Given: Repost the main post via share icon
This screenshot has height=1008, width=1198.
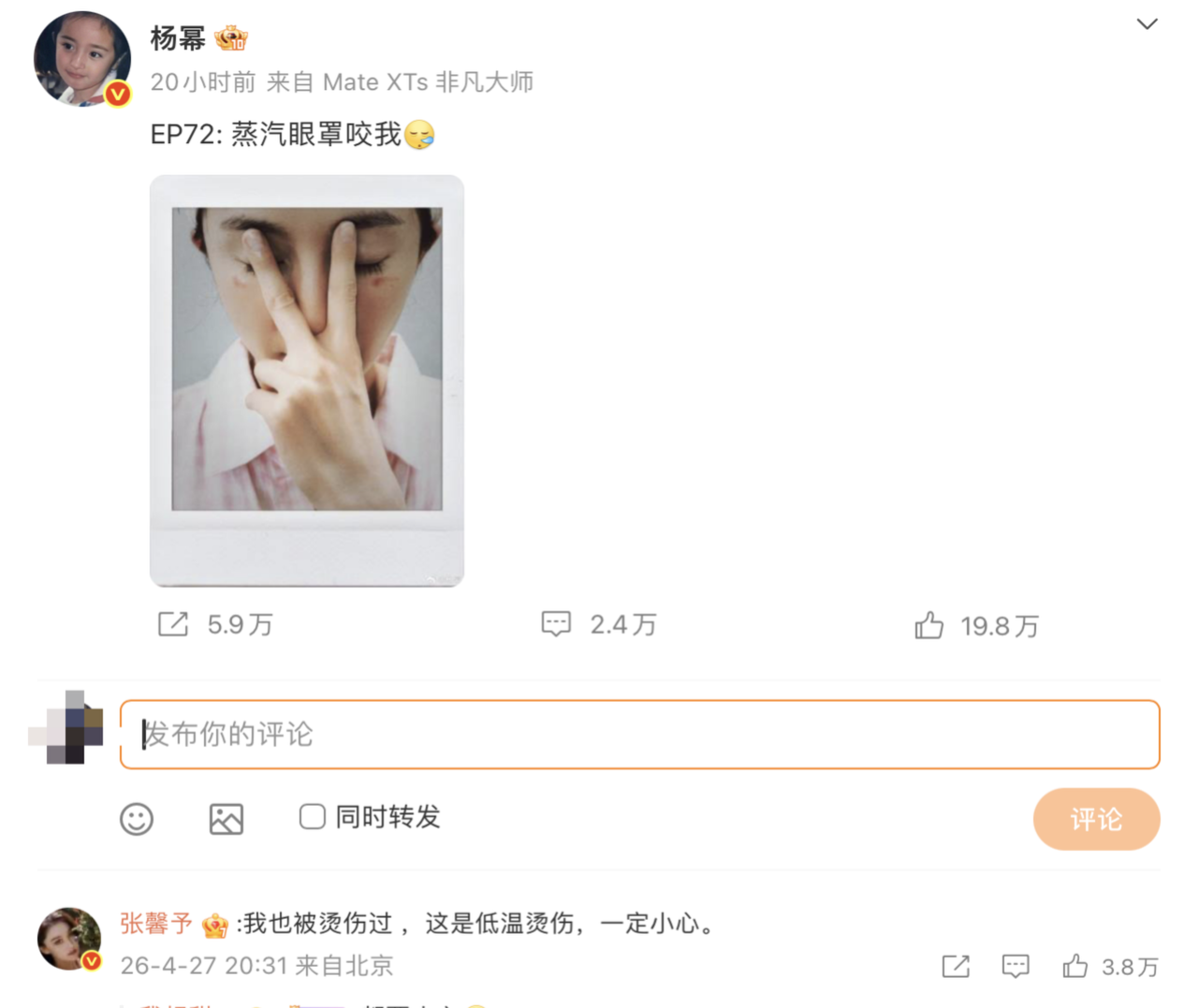Looking at the screenshot, I should pos(173,624).
